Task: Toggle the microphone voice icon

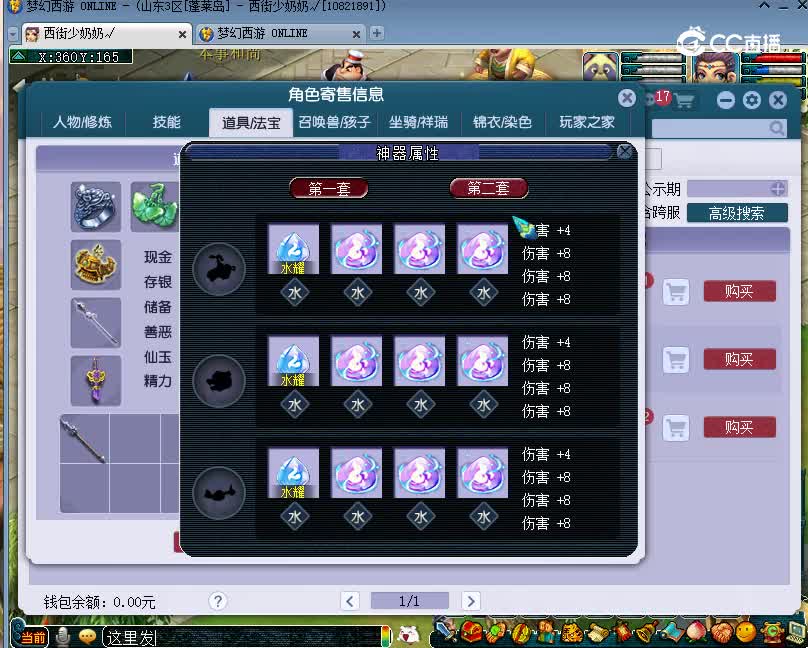Action: click(63, 637)
